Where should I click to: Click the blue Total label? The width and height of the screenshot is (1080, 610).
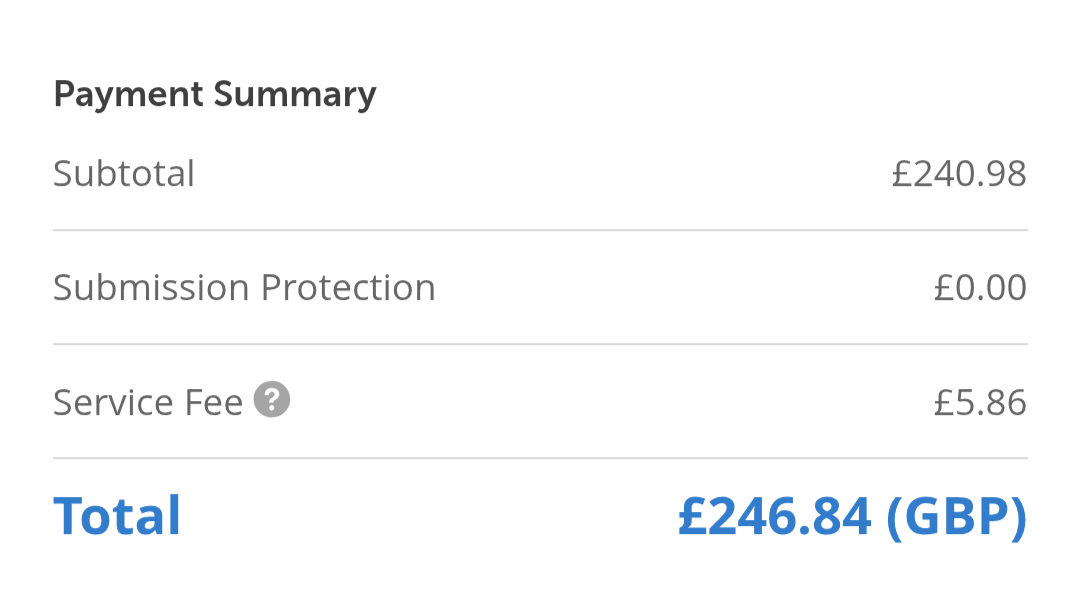coord(117,516)
